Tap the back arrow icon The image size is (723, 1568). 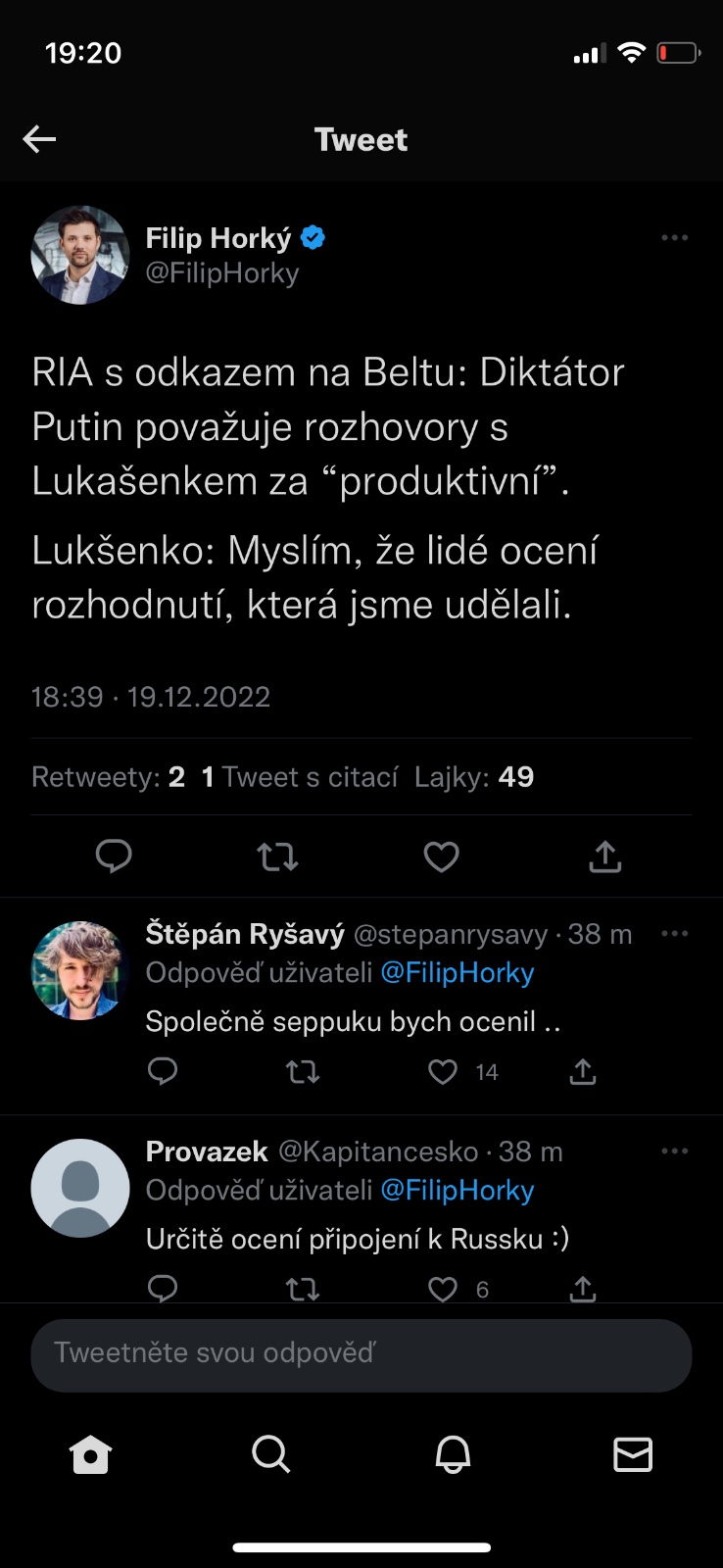39,139
